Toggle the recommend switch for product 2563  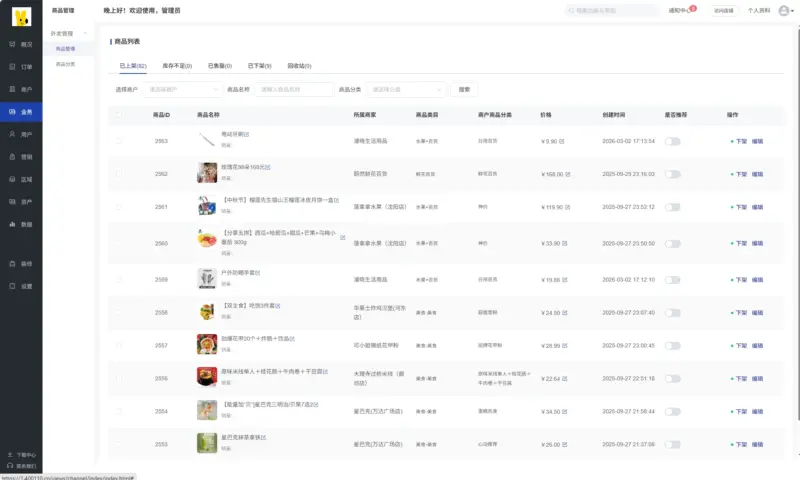pos(672,141)
